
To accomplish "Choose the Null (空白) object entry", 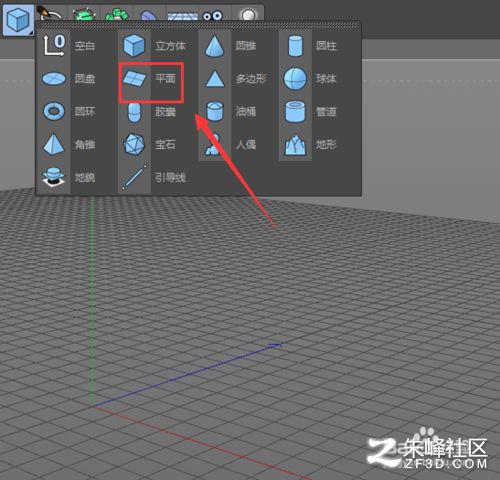I will (x=54, y=46).
